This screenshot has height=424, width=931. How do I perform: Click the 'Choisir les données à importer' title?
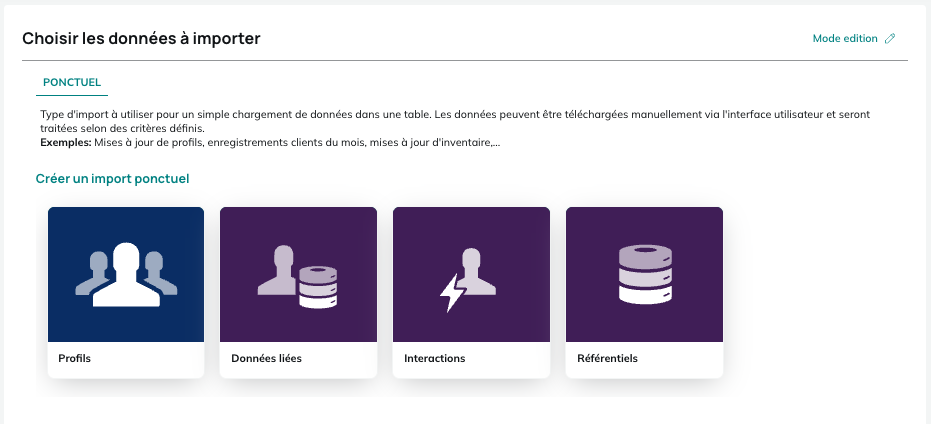click(x=141, y=39)
